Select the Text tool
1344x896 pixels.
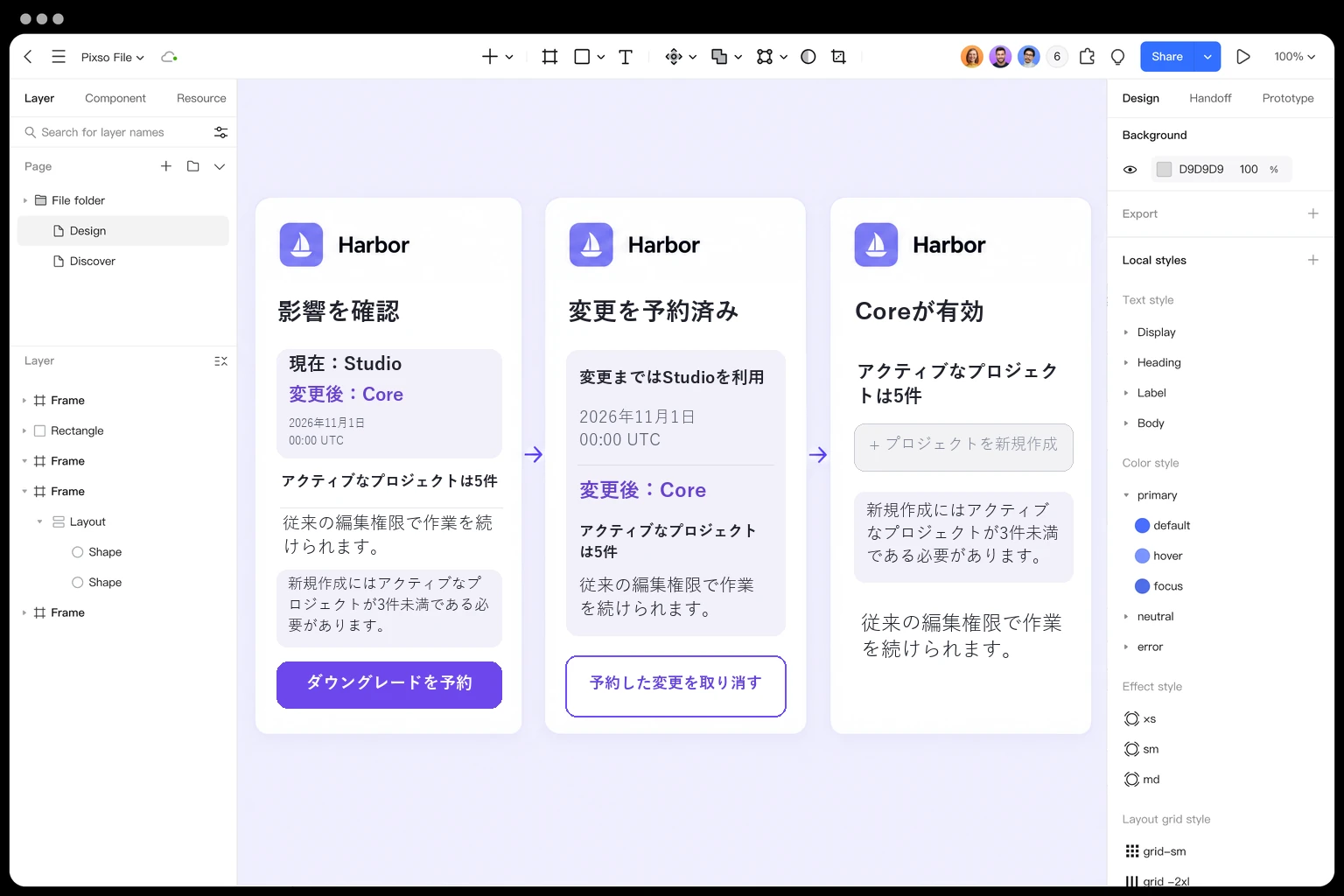(x=626, y=57)
